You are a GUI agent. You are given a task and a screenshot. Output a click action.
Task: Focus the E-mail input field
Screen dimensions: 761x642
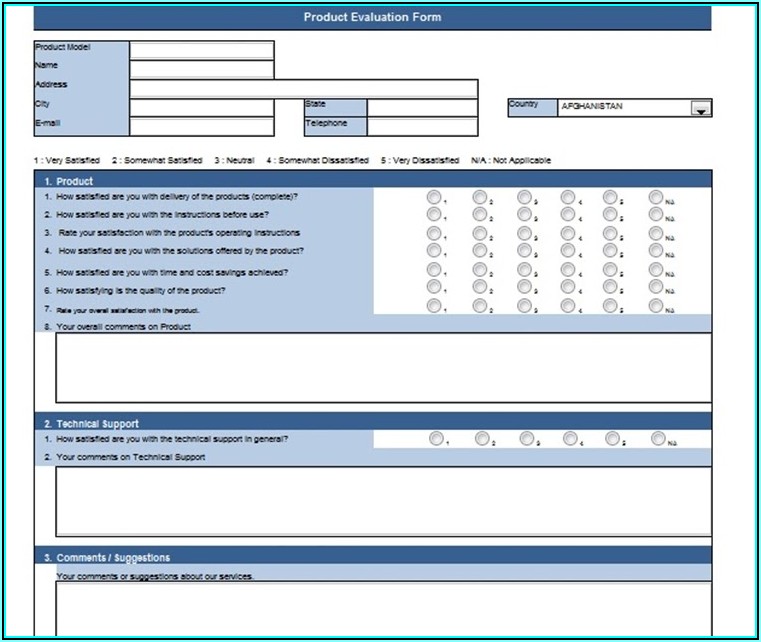coord(201,127)
